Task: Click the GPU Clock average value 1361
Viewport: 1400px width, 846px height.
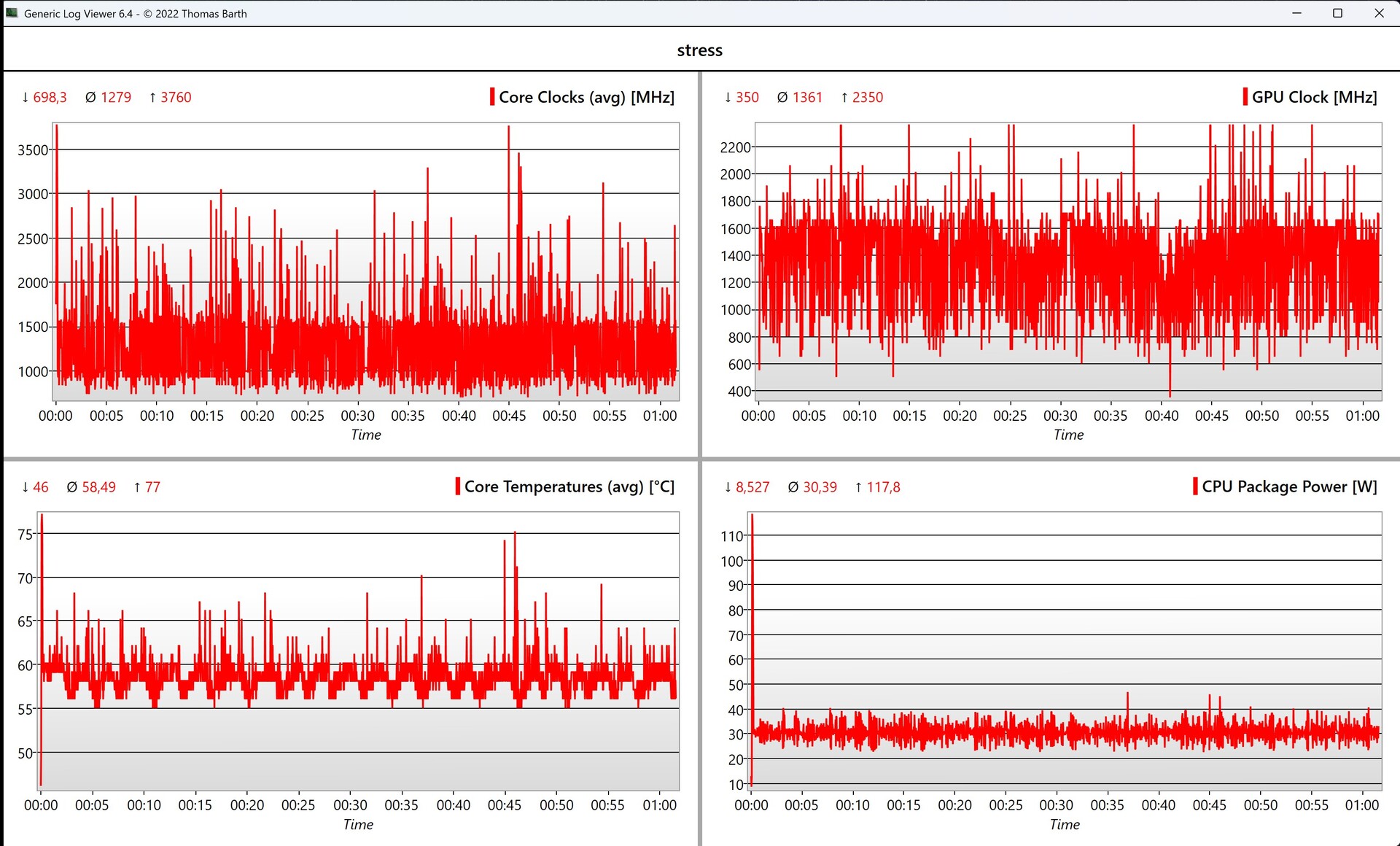Action: [807, 97]
